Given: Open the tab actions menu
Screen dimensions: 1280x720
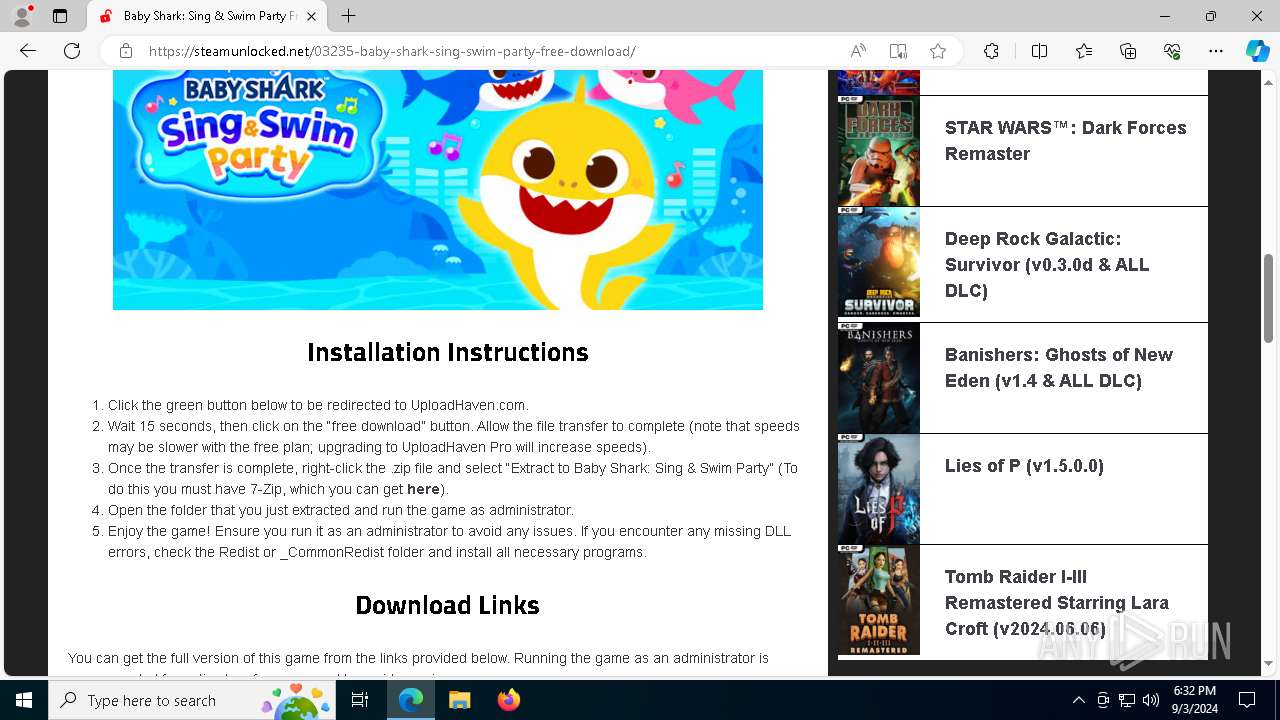Looking at the screenshot, I should click(60, 16).
